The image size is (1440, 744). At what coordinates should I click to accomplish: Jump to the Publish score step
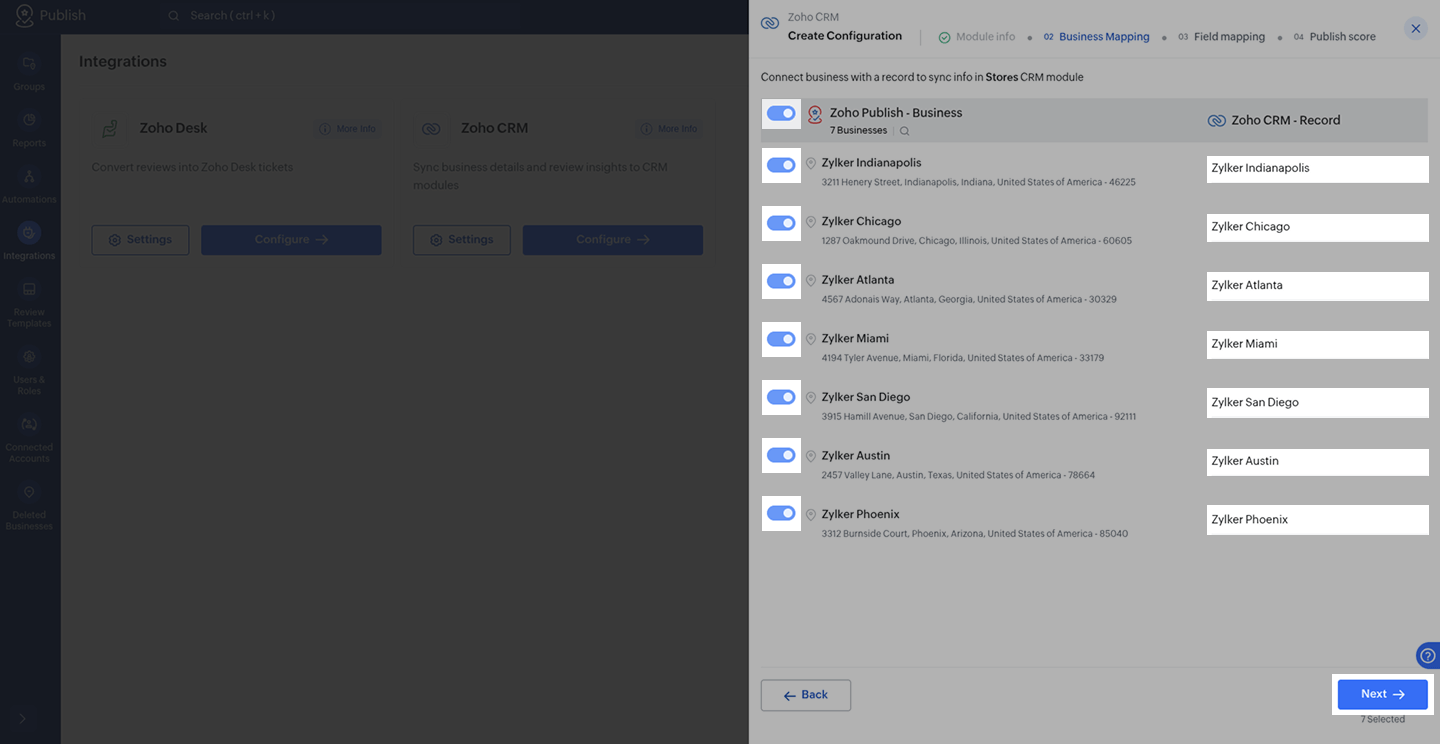(1335, 37)
